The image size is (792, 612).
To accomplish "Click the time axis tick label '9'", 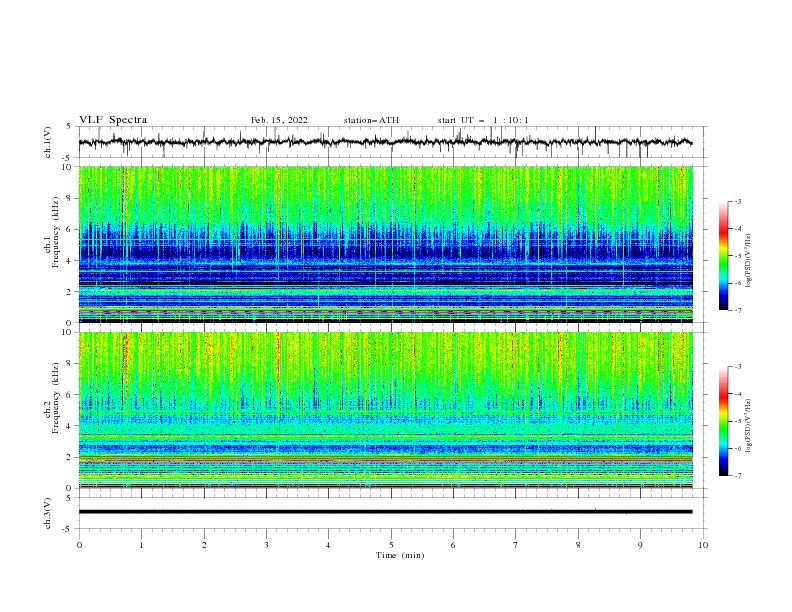I will (x=640, y=545).
